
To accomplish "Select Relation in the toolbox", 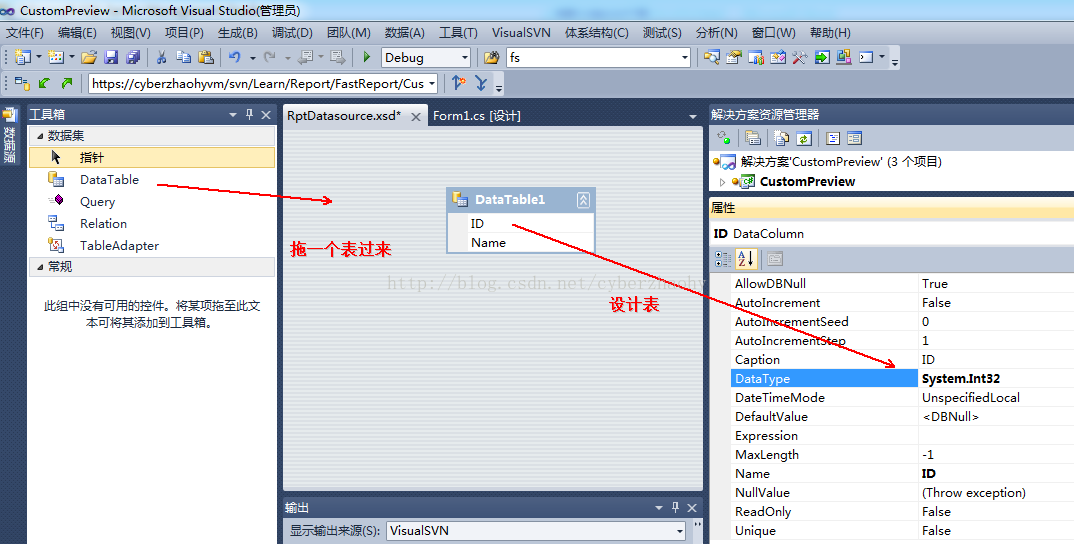I will (152, 223).
